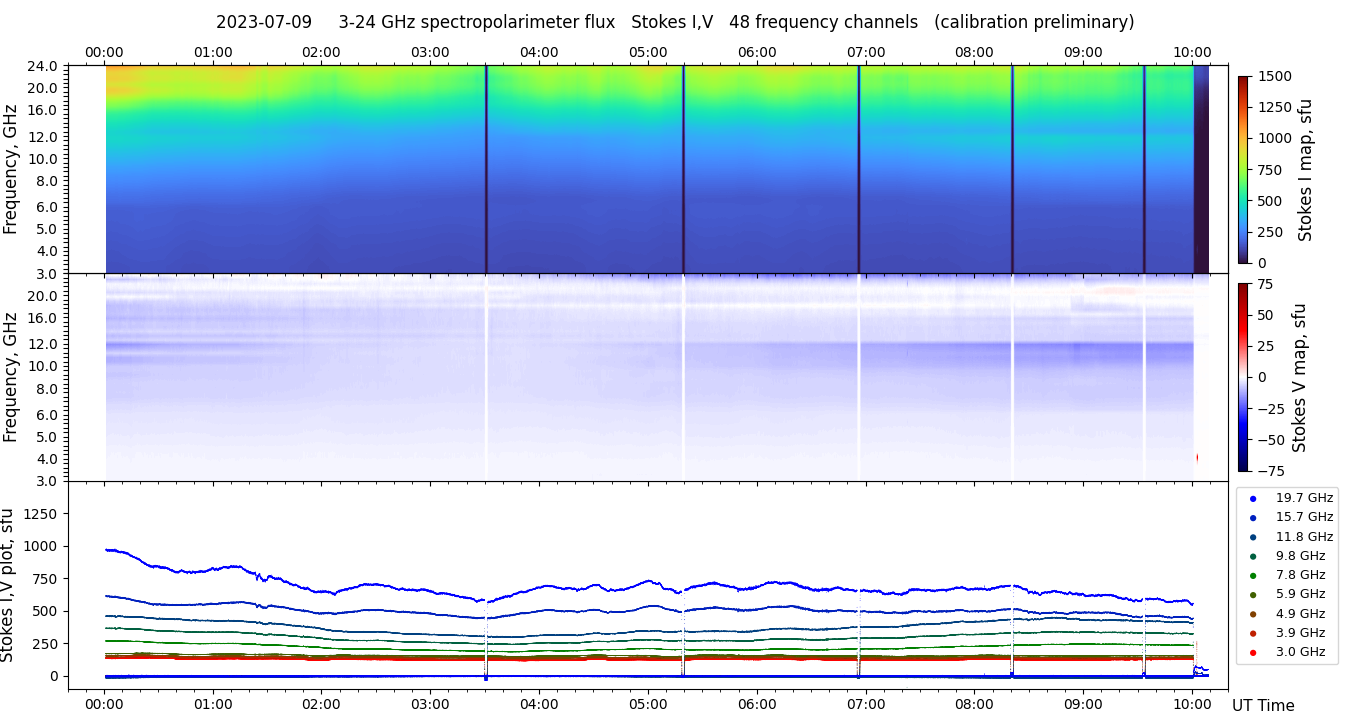Image resolution: width=1350 pixels, height=725 pixels.
Task: Select the 7.8 GHz green legend dot
Action: click(x=1253, y=575)
